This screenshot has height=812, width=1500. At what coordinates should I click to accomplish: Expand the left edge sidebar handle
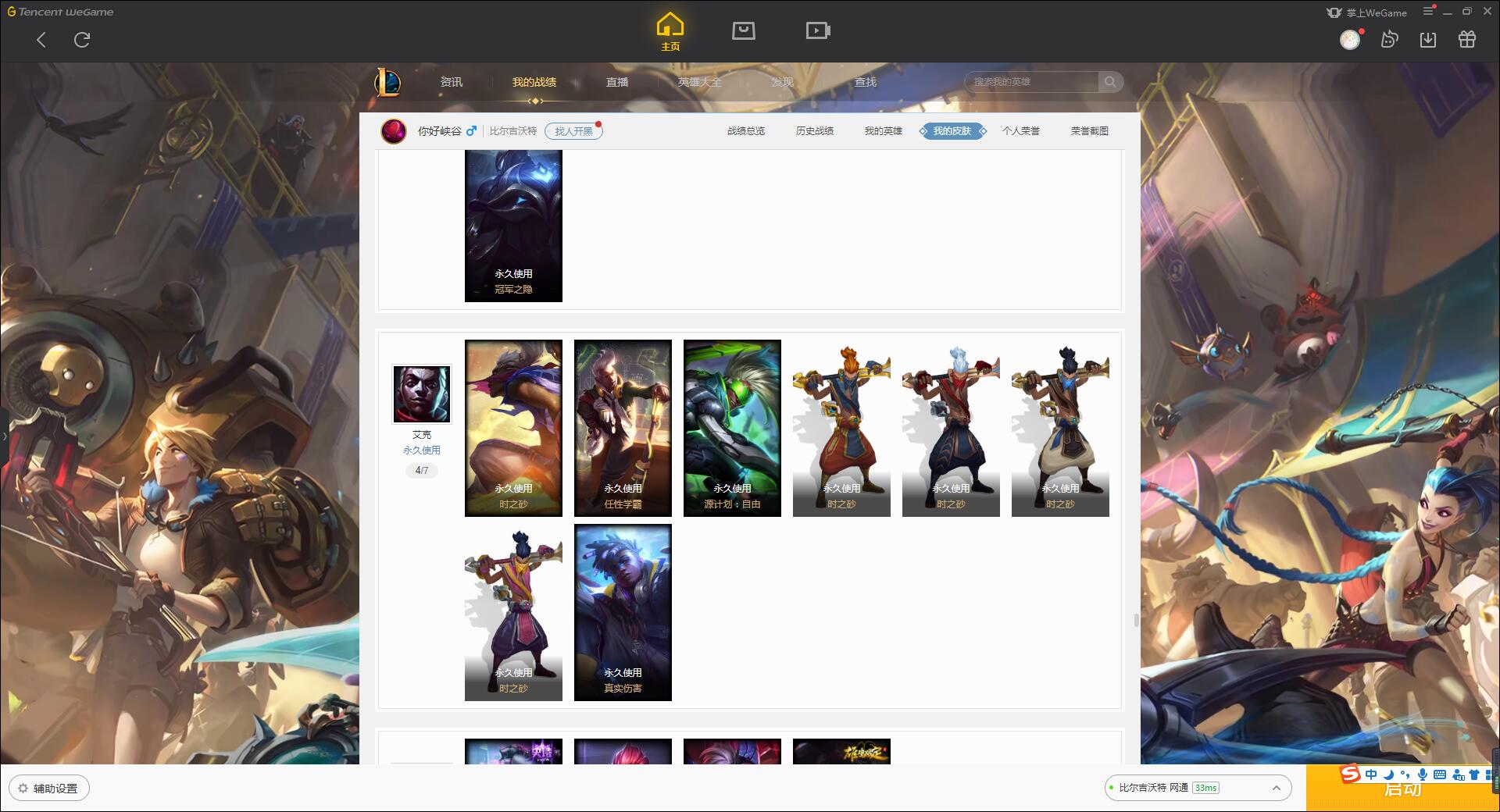pos(4,436)
